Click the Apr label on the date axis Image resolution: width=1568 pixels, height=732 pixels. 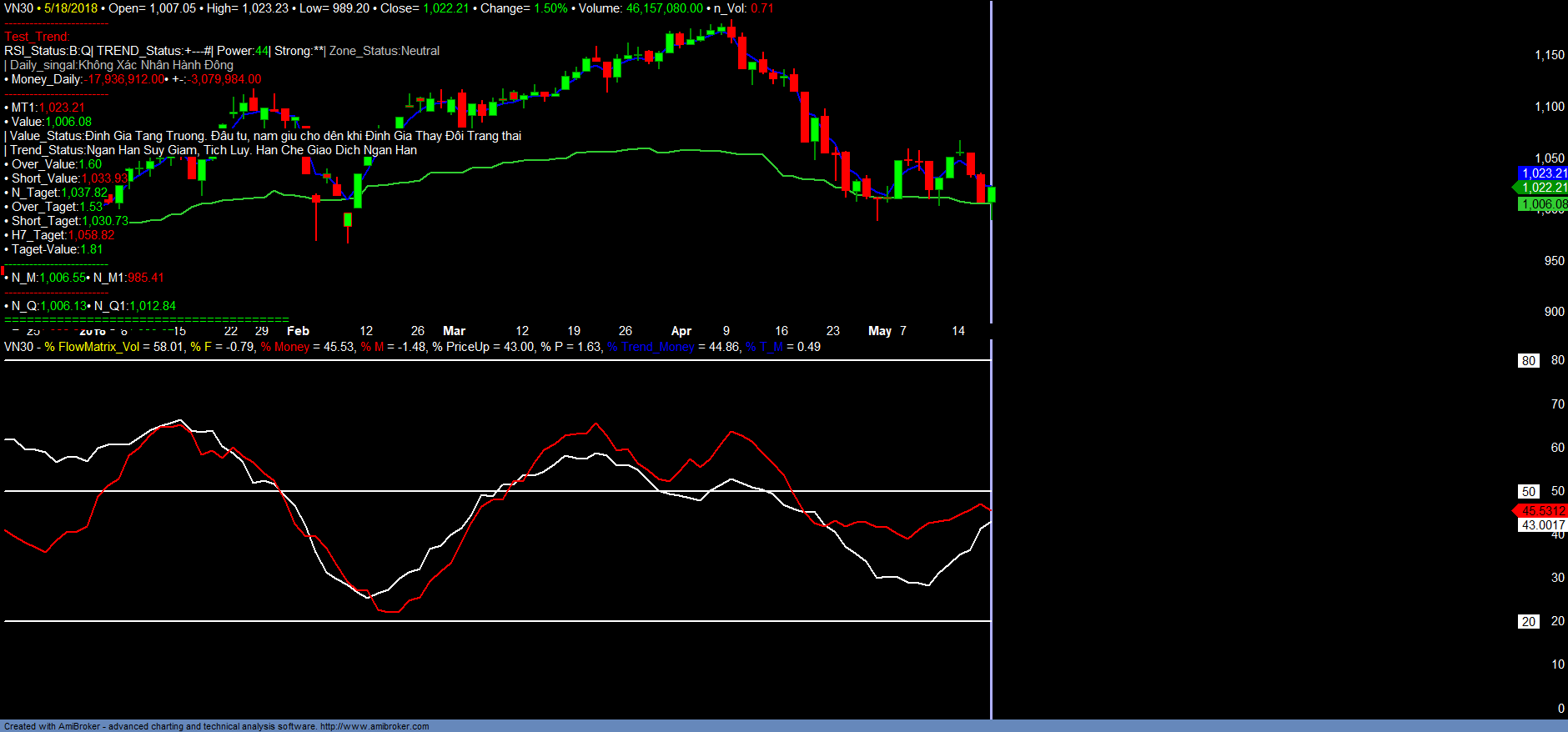681,331
